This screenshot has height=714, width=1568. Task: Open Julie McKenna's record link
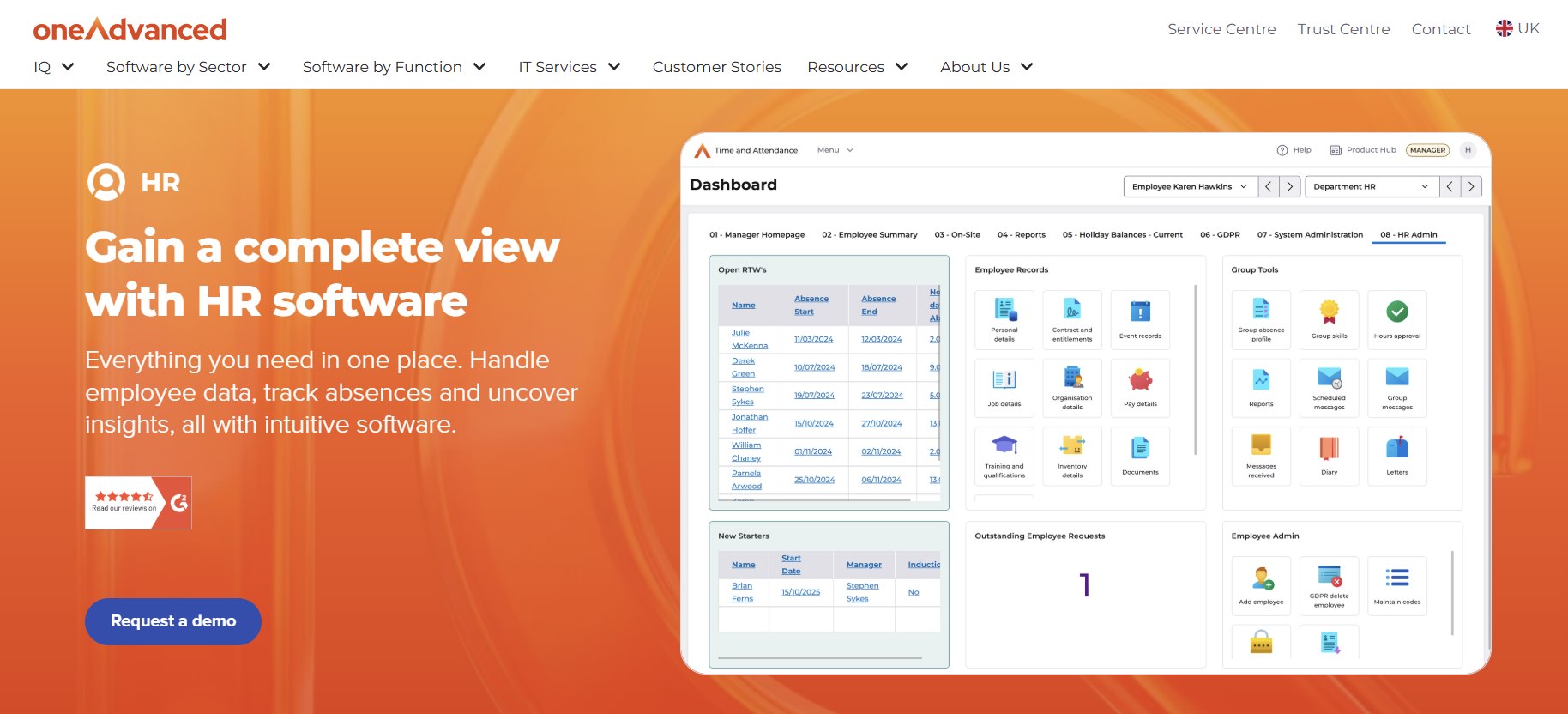coord(750,339)
